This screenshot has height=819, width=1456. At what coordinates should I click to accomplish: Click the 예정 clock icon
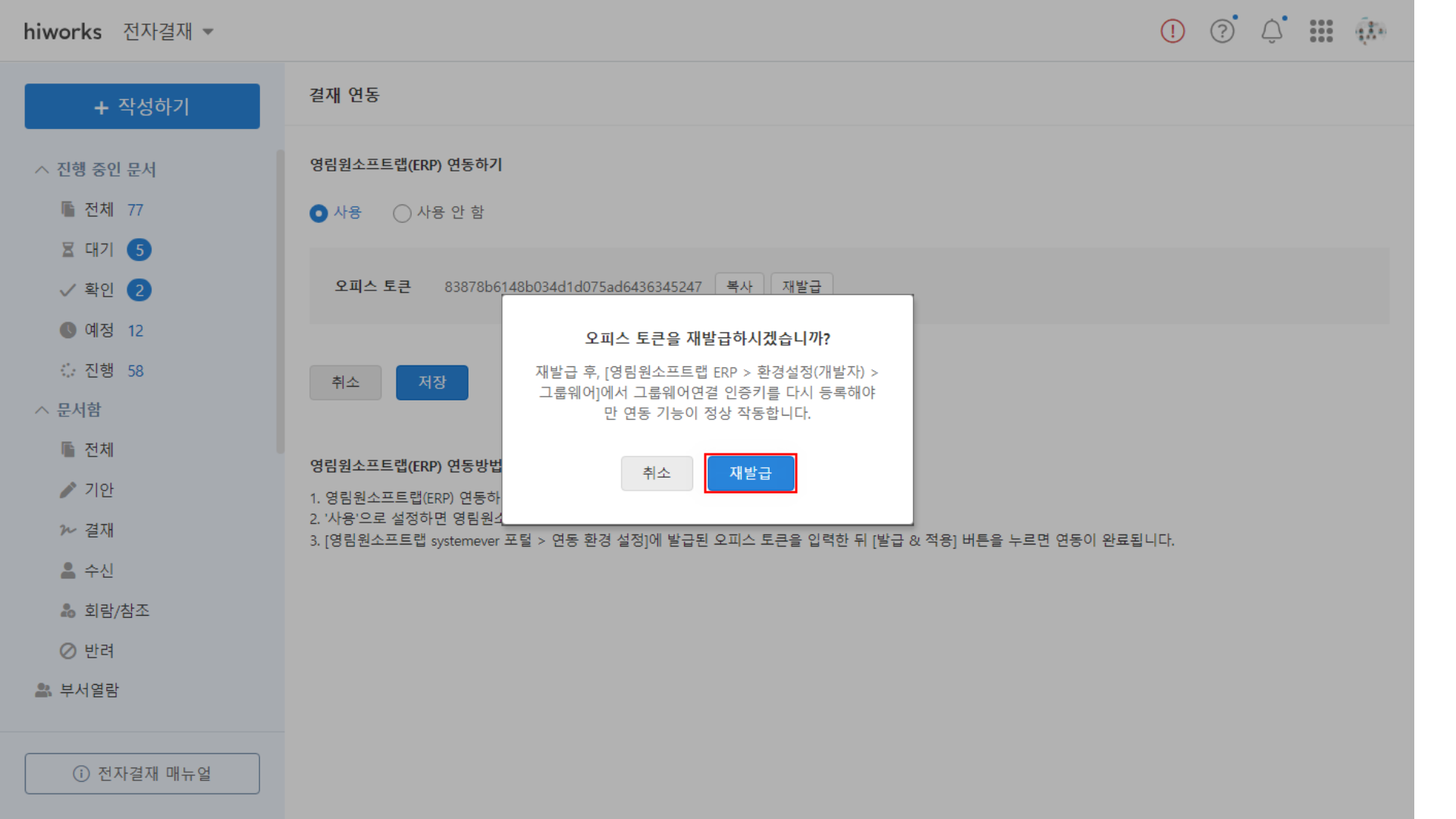pos(68,330)
